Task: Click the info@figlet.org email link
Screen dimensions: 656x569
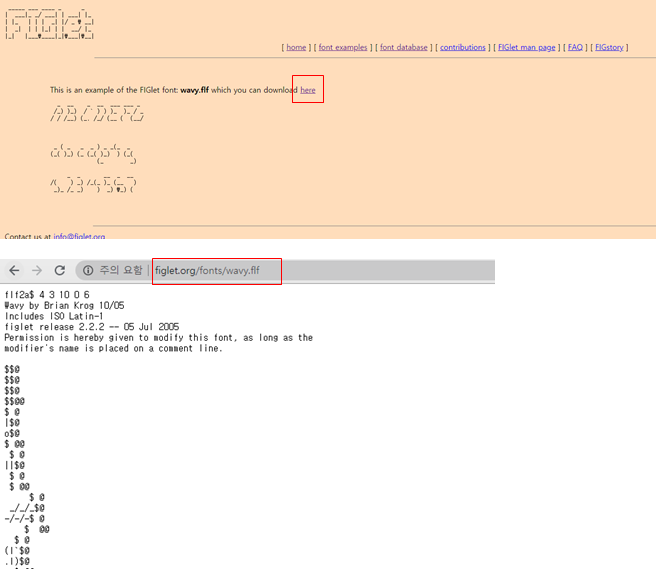Action: click(79, 236)
